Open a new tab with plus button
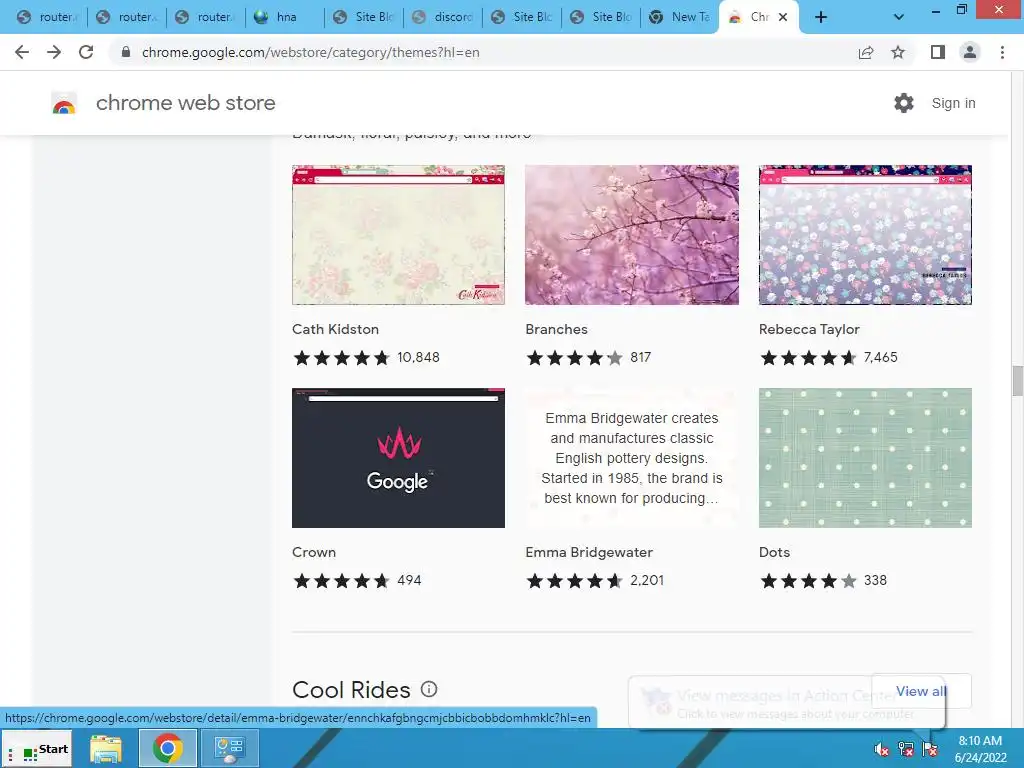The image size is (1024, 768). tap(821, 17)
